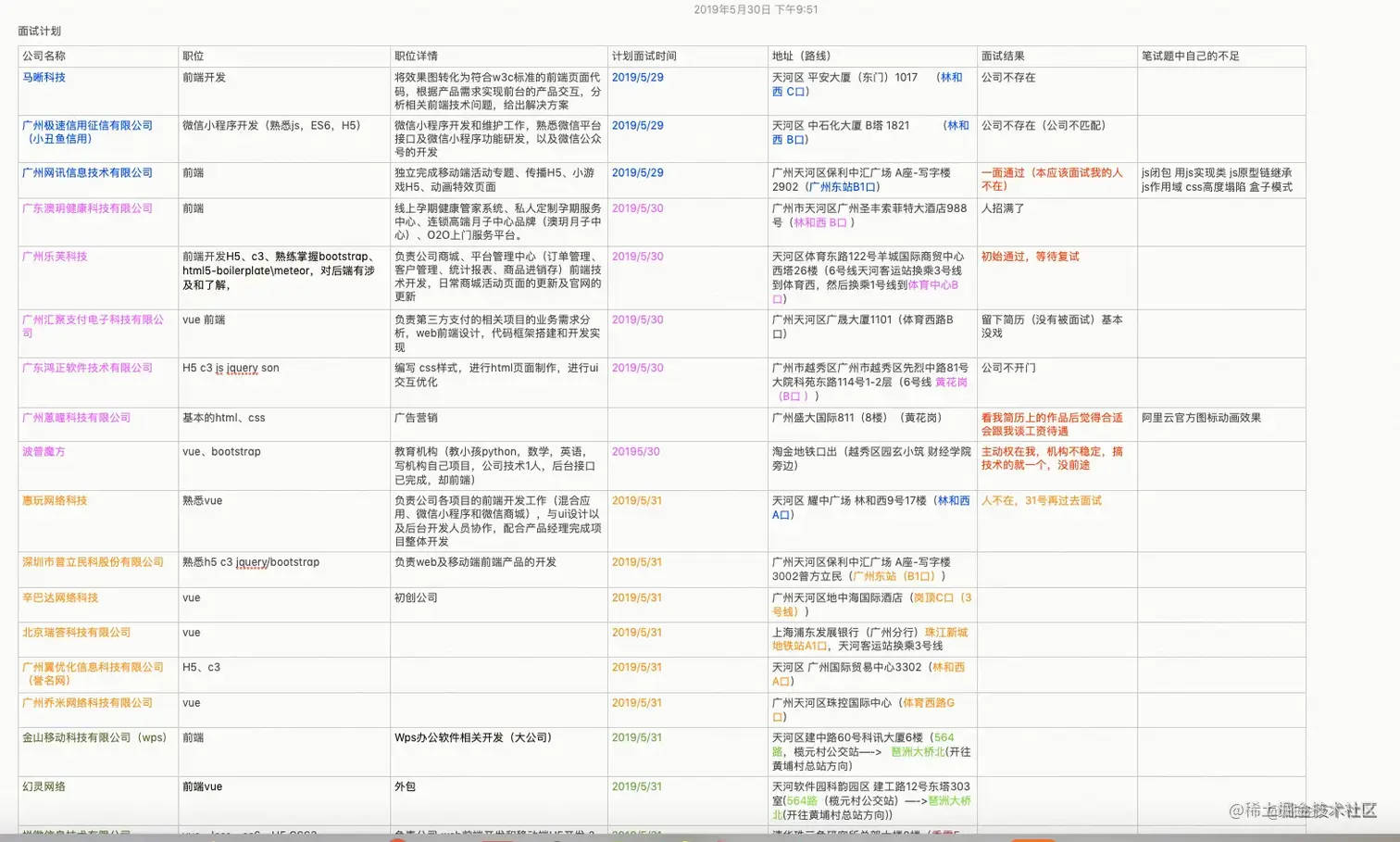Click the 2019/5/31 date in the 幻灵网络 row
This screenshot has height=842, width=1400.
636,787
